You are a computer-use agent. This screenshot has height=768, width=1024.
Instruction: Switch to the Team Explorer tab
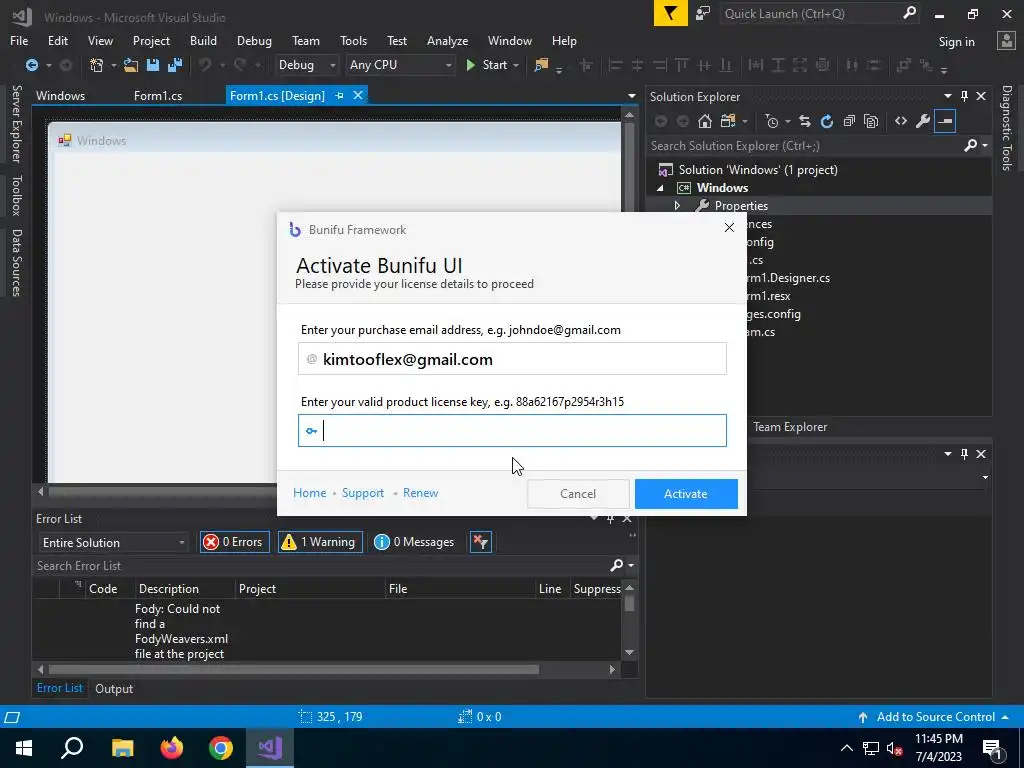(790, 427)
